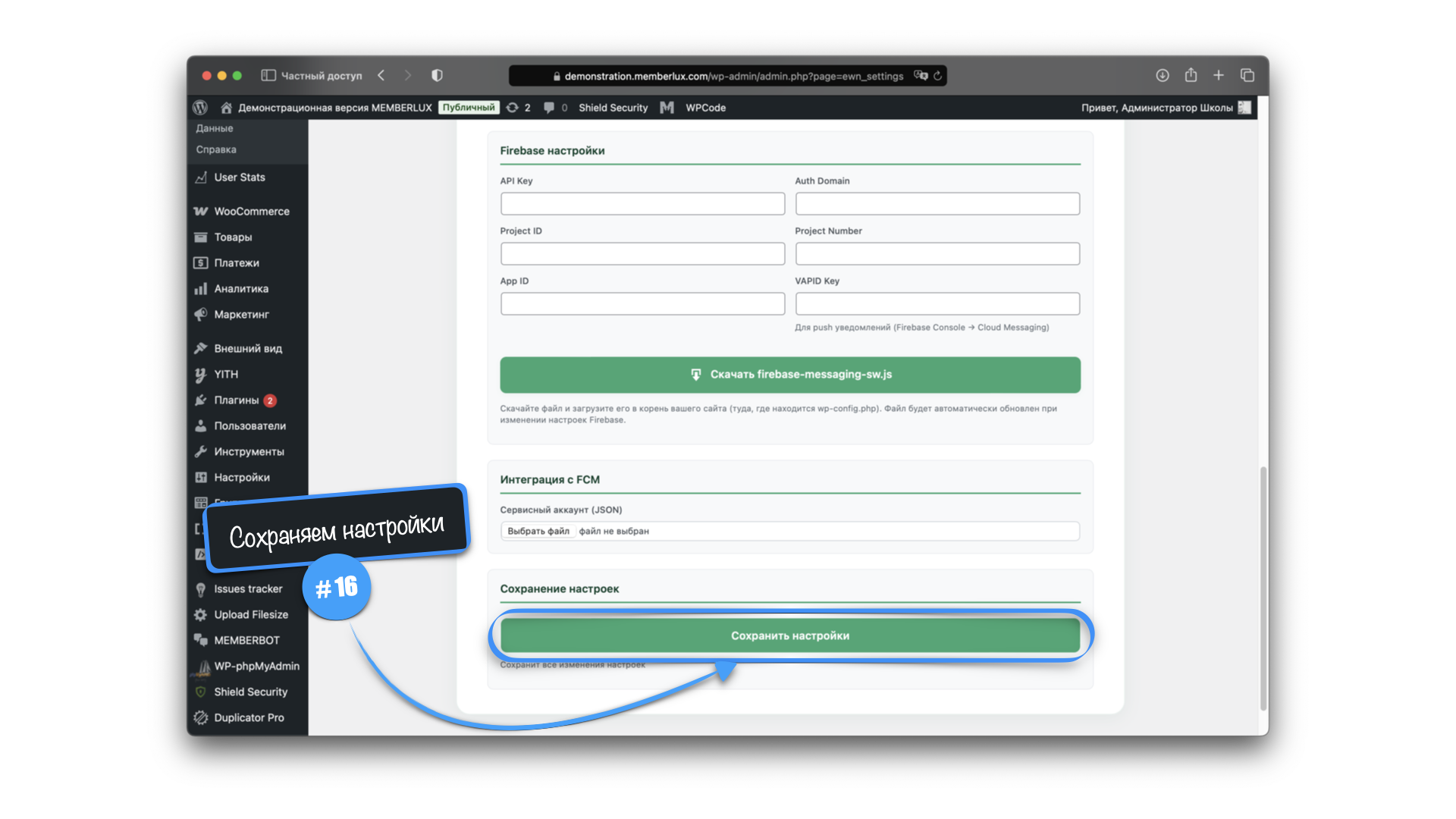
Task: Click the Safari share icon
Action: coord(1191,76)
